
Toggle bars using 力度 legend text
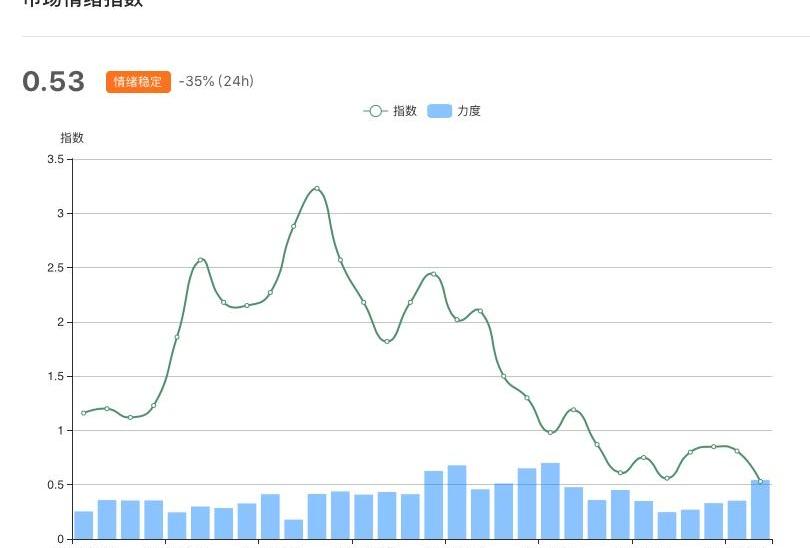[469, 111]
